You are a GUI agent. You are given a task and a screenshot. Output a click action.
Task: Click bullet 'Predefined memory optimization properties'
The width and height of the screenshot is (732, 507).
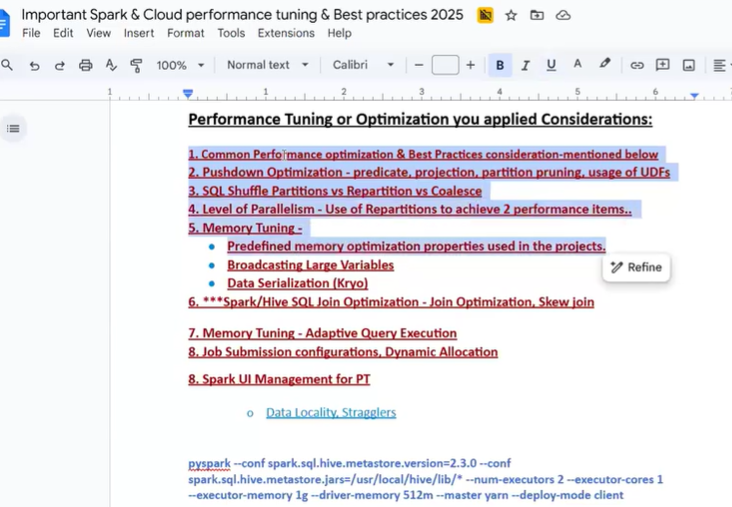tap(416, 246)
